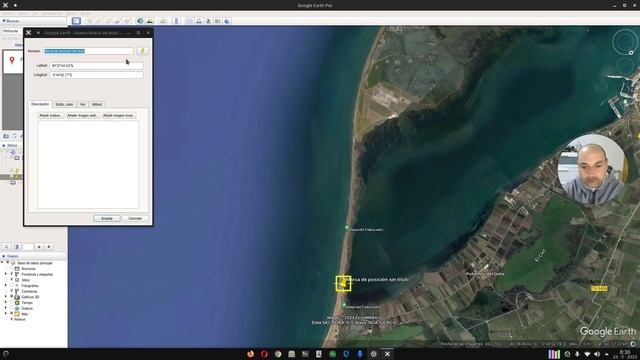Click the switch planets toolbar icon
640x360 pixels.
(163, 20)
